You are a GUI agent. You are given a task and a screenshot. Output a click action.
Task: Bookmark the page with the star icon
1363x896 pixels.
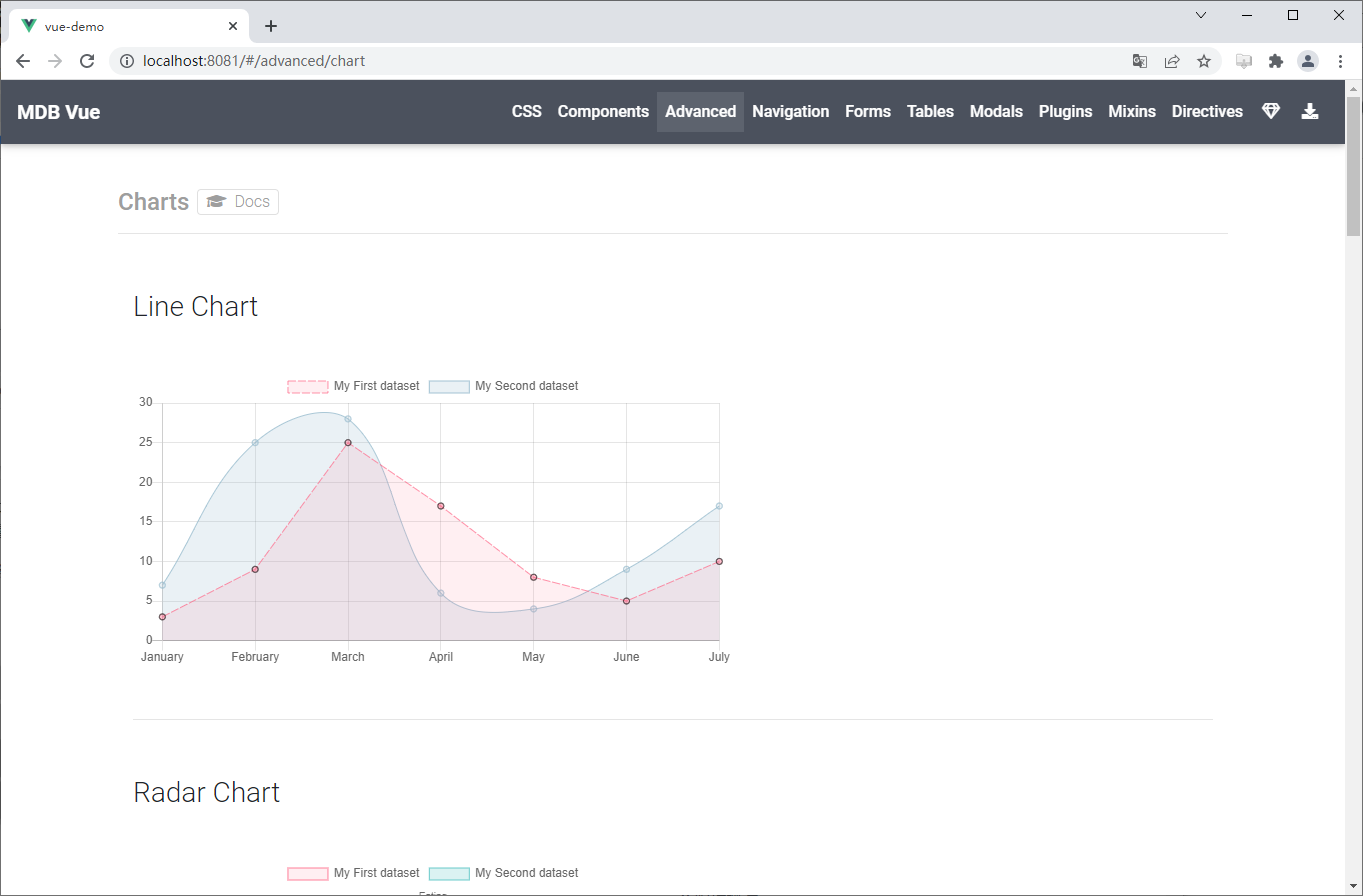pos(1204,61)
